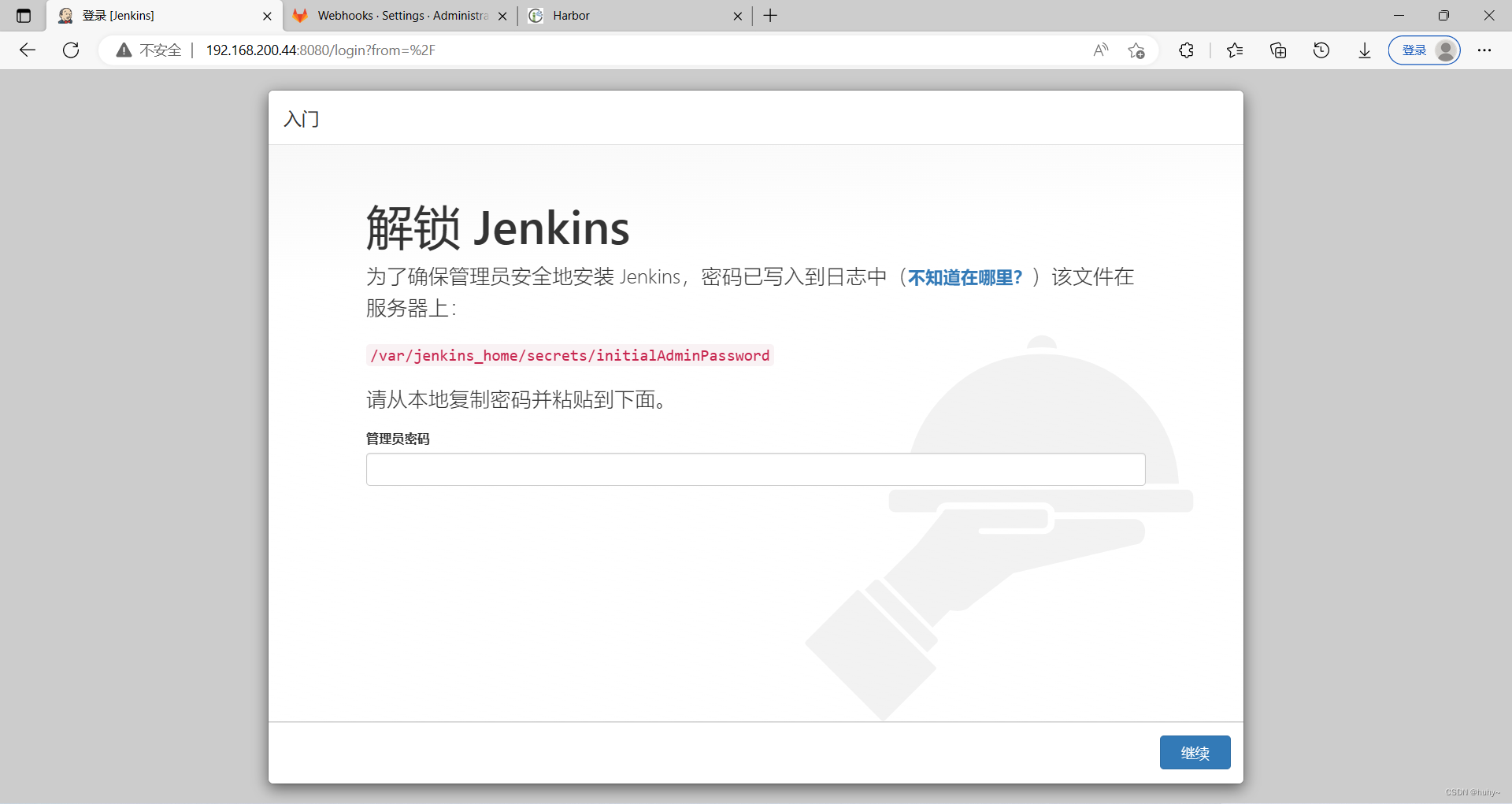Close the Jenkins login tab
1512x804 pixels.
click(x=267, y=16)
